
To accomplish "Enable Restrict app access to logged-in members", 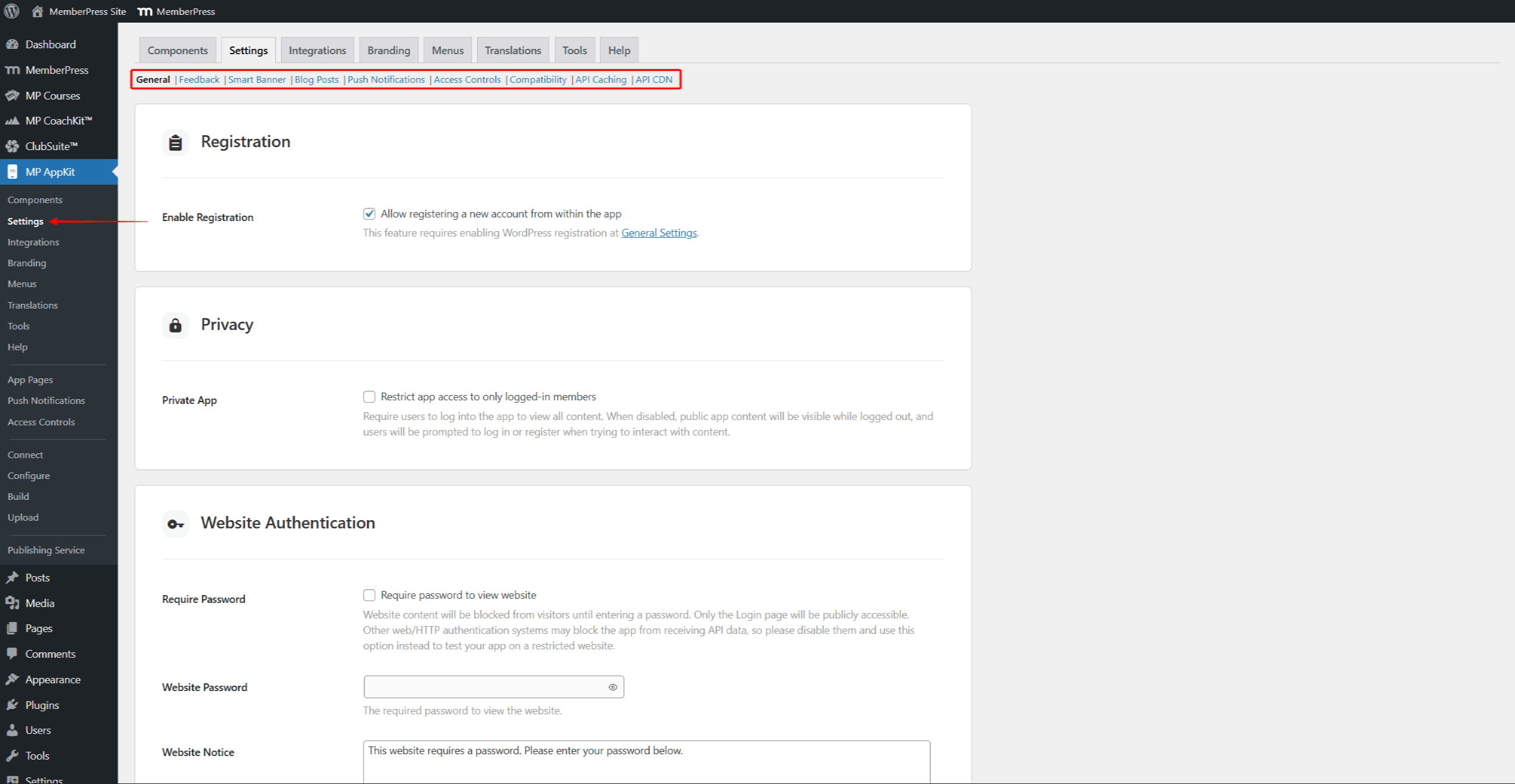I will click(x=369, y=396).
